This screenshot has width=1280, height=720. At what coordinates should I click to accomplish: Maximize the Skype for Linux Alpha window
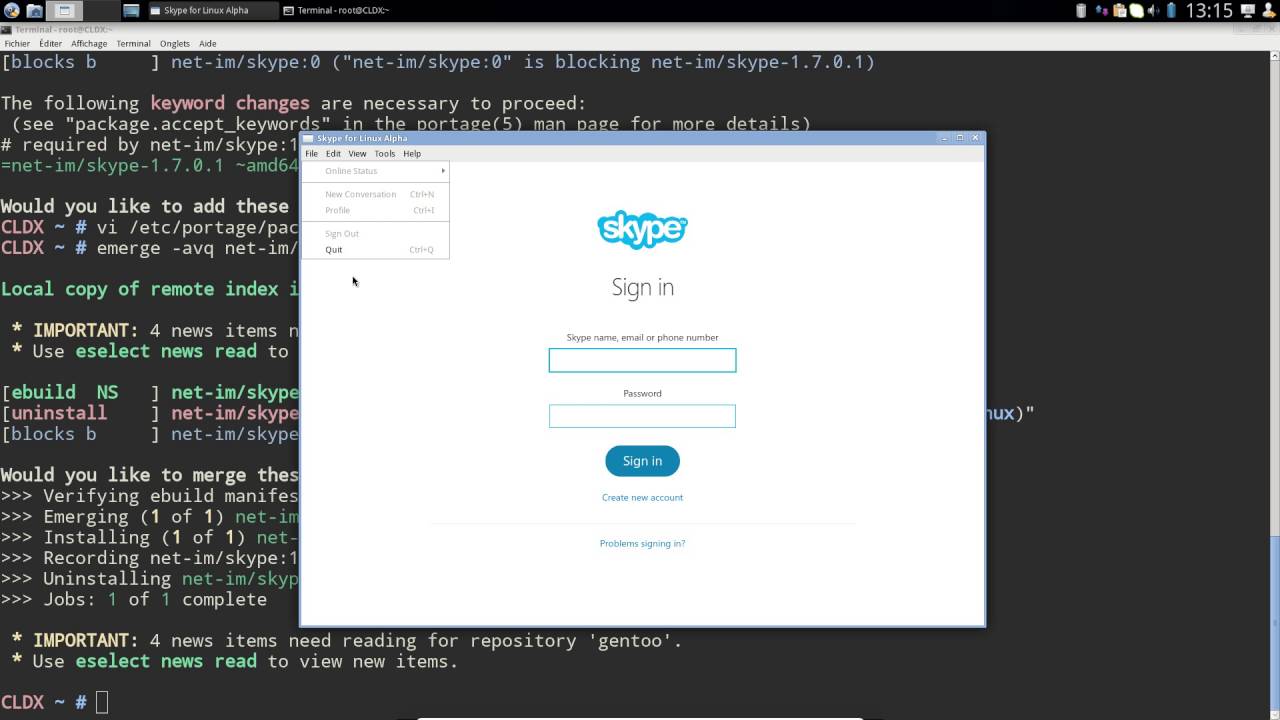[x=960, y=138]
